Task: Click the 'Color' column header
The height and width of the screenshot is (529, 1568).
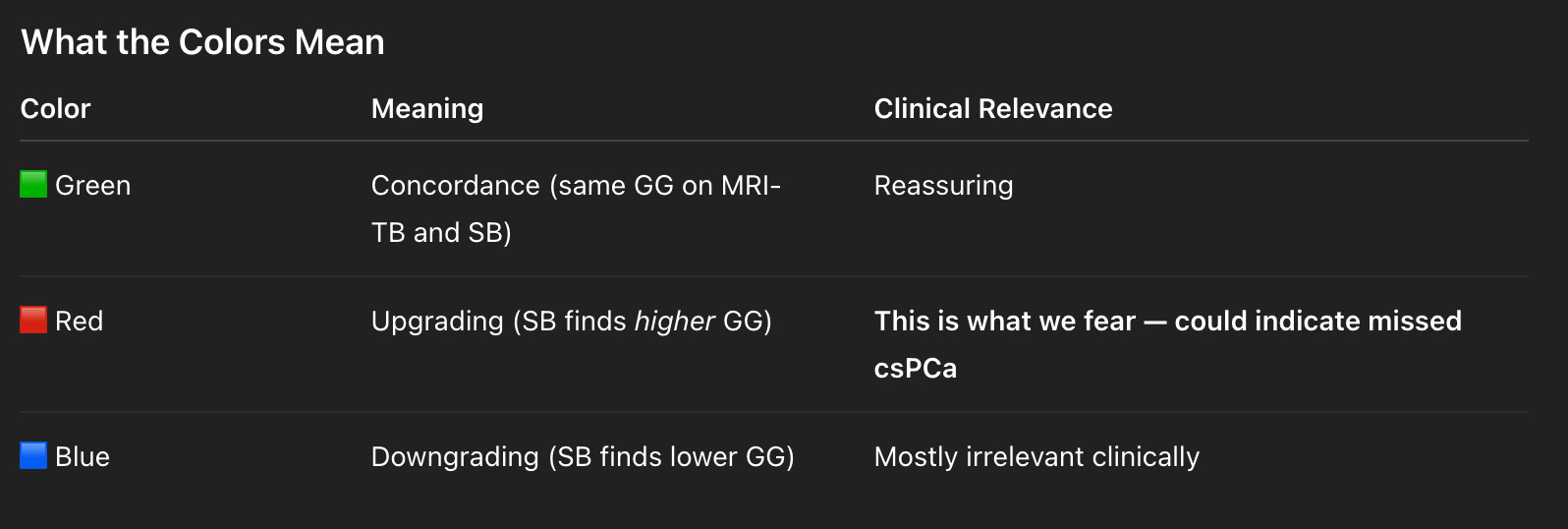Action: (x=55, y=108)
